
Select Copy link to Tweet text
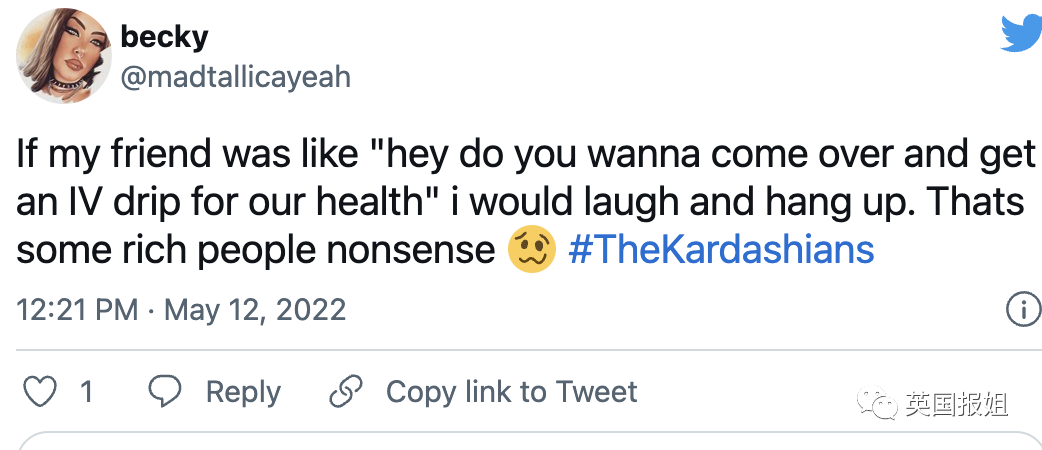[x=511, y=392]
